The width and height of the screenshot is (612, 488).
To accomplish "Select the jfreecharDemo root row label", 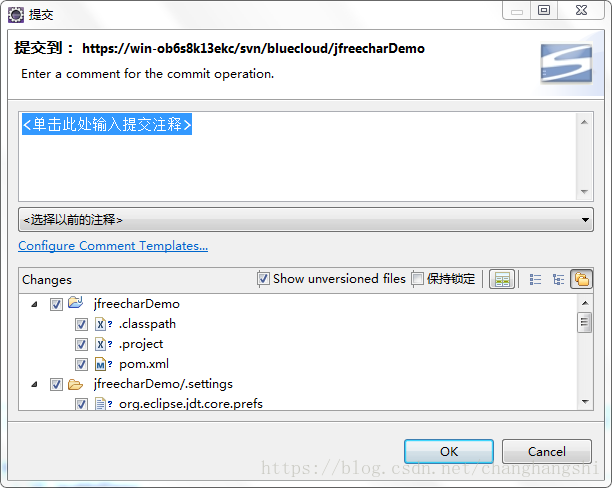I will pos(137,304).
